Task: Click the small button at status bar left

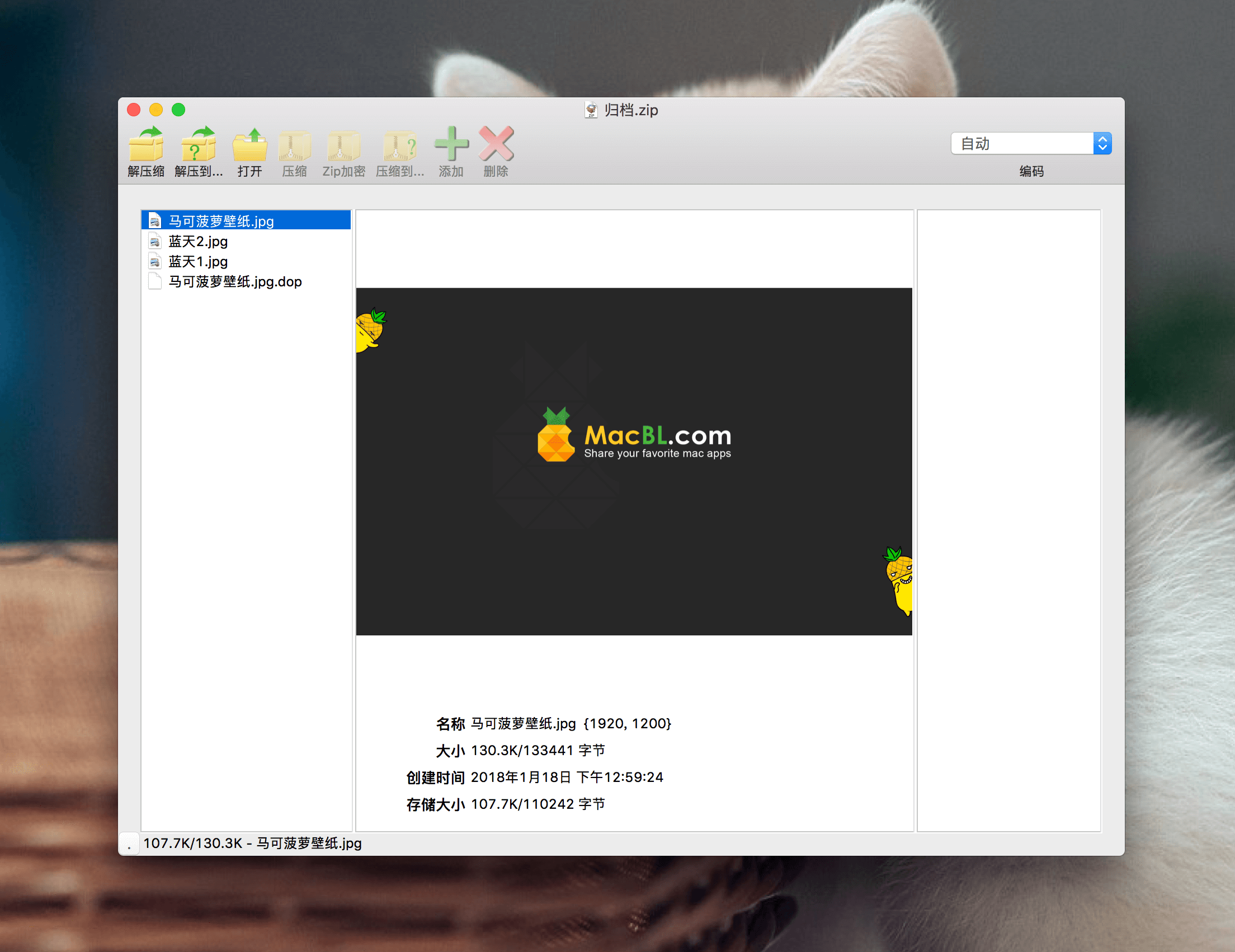Action: coord(130,844)
